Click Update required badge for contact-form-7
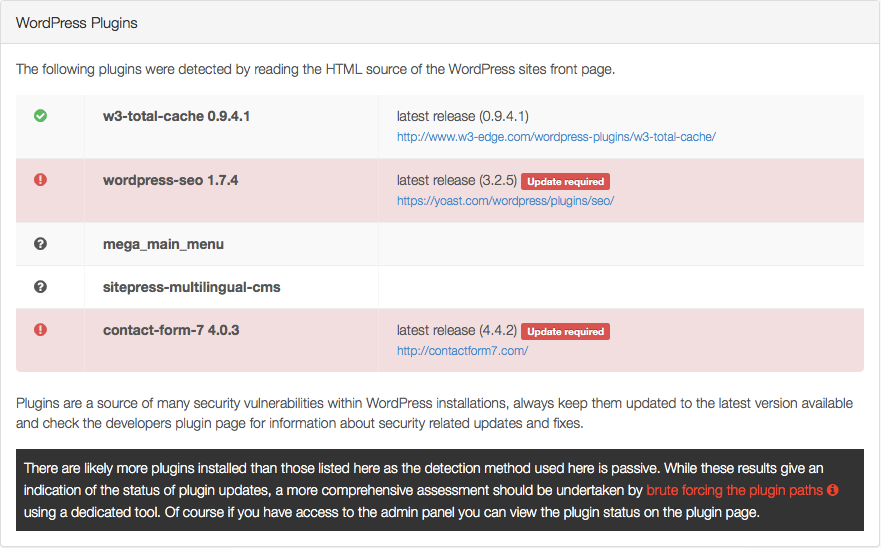Viewport: 881px width, 548px height. [565, 332]
